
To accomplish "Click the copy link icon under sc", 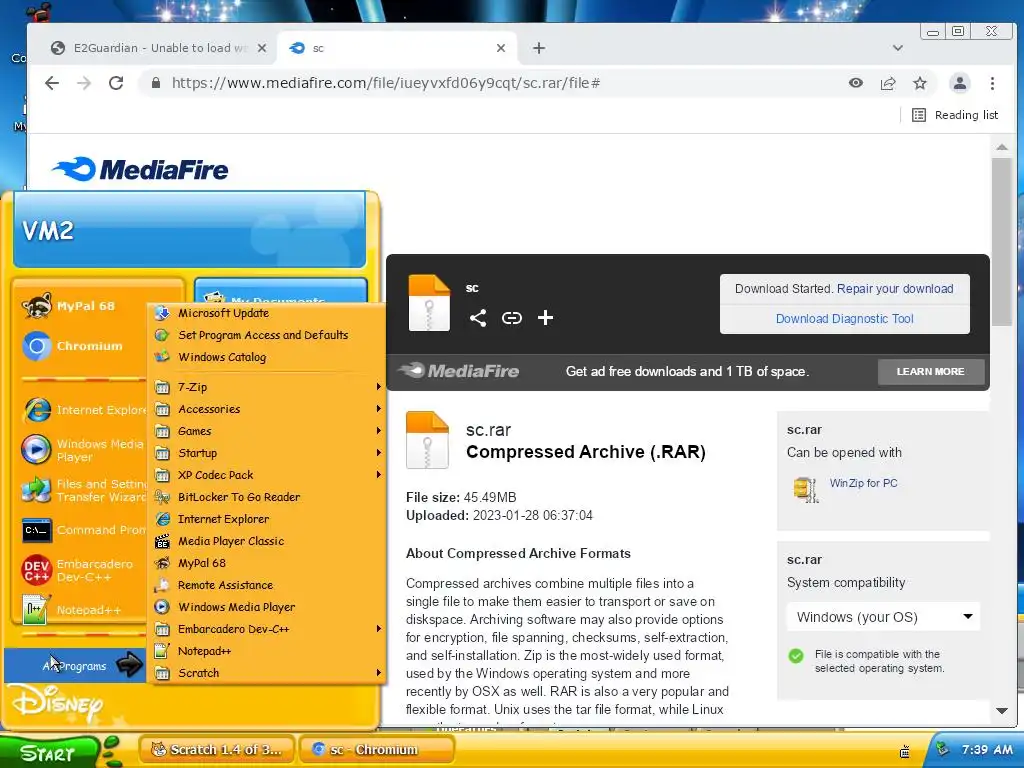I will [511, 318].
